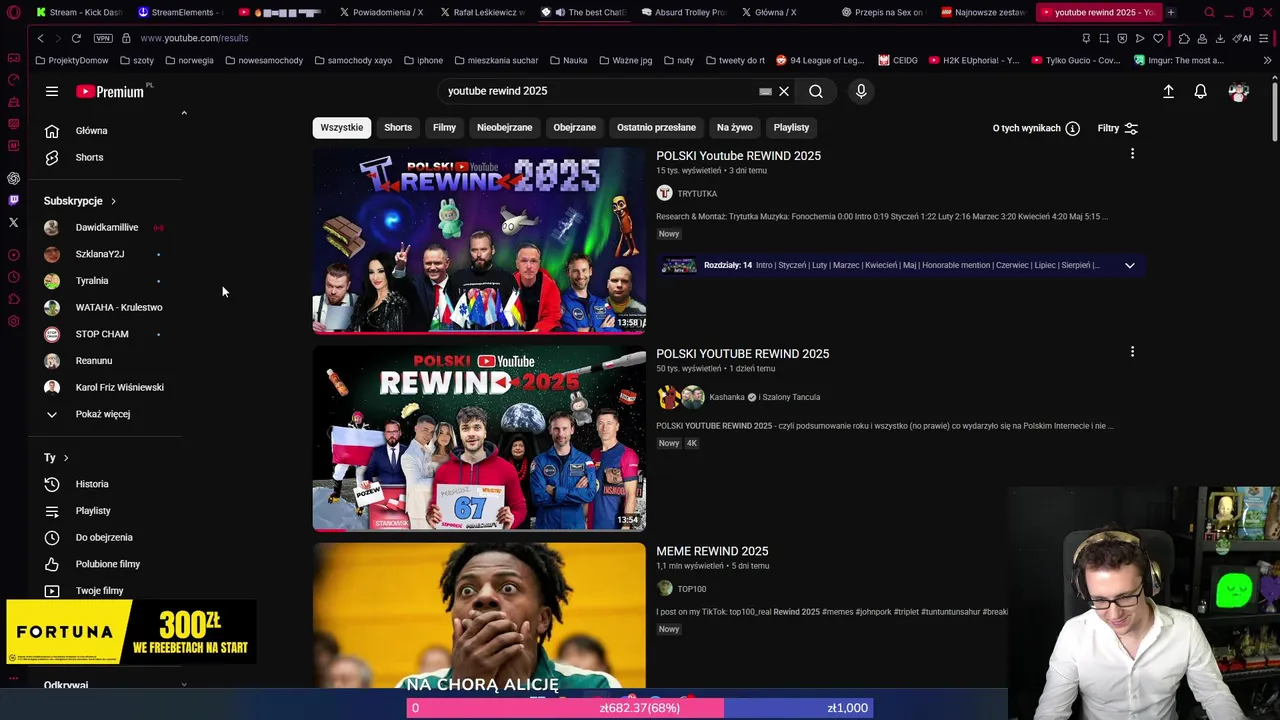Open YouTube notifications bell
Viewport: 1280px width, 720px height.
pos(1201,91)
